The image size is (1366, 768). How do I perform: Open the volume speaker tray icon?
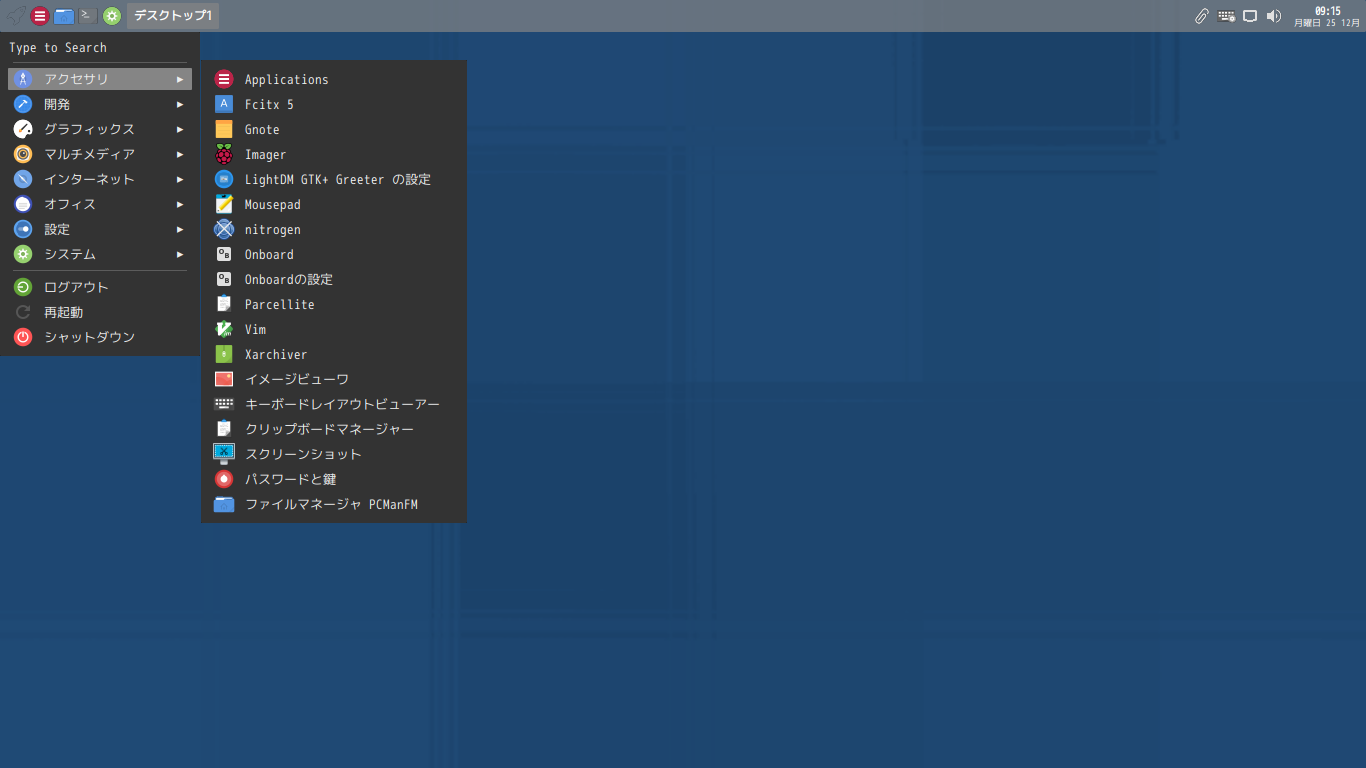(1274, 16)
